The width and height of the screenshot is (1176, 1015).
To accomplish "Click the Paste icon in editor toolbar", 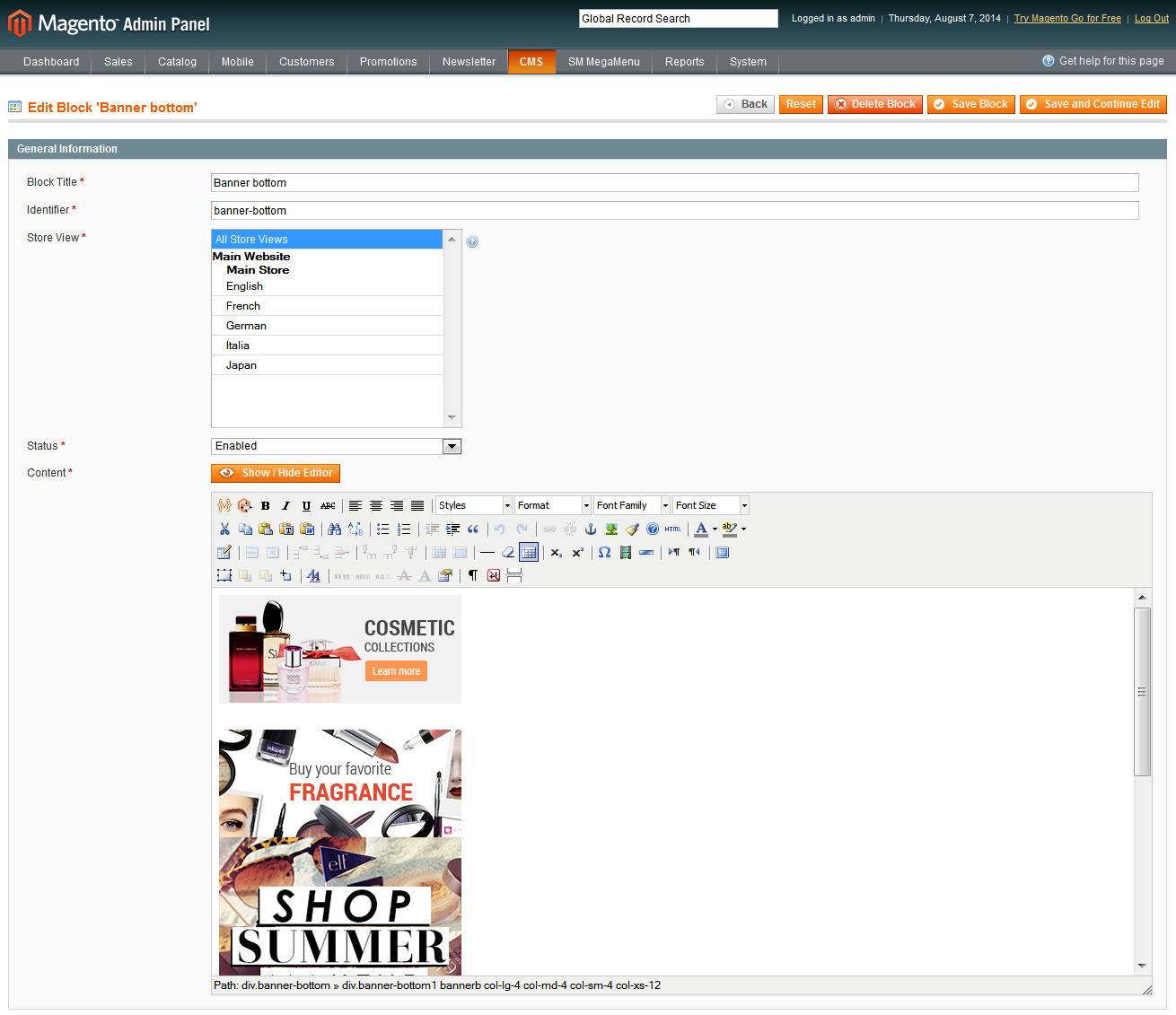I will [x=266, y=529].
